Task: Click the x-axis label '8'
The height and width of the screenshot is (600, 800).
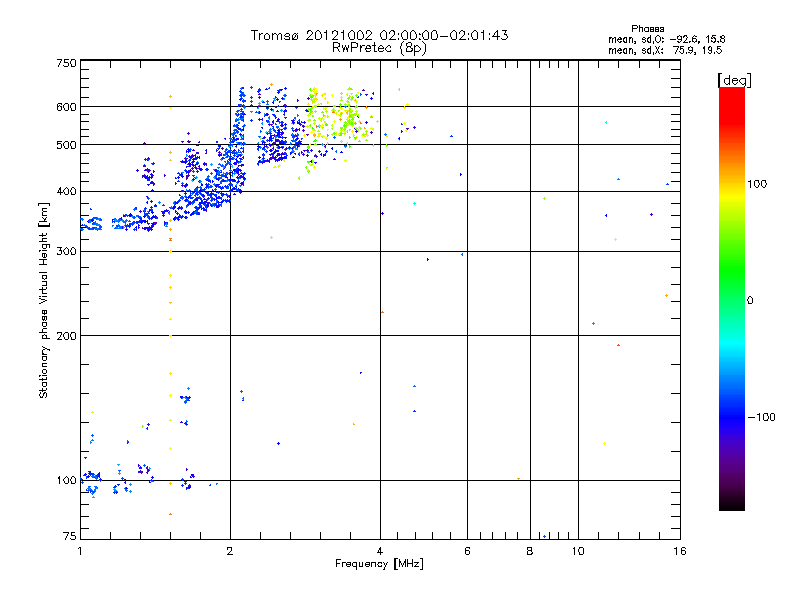Action: point(530,551)
